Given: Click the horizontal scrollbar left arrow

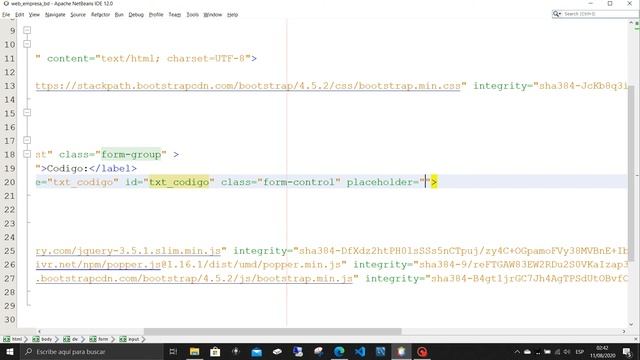Looking at the screenshot, I should coord(39,331).
